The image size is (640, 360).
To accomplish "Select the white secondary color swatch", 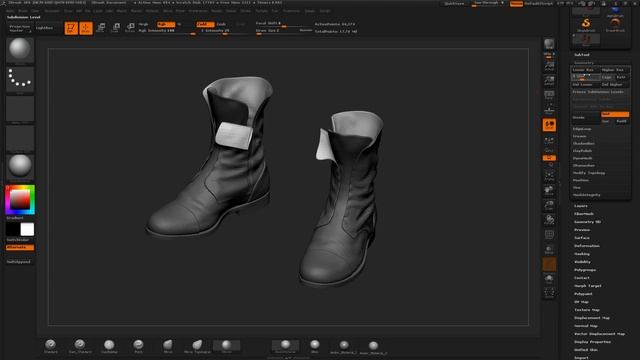I will (x=27, y=229).
